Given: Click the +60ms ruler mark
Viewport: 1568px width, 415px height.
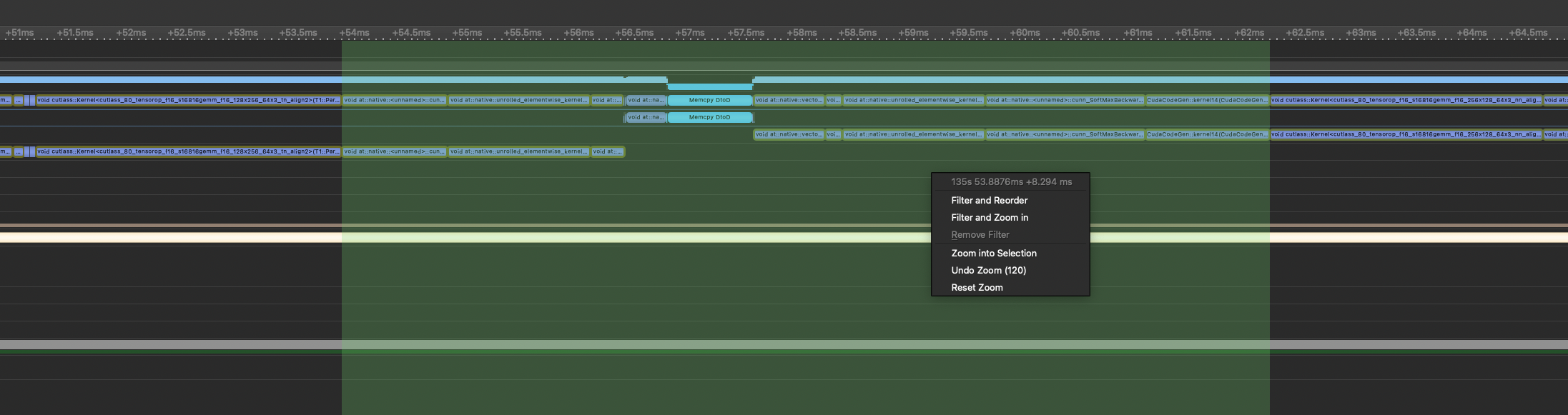Looking at the screenshot, I should click(x=1025, y=33).
